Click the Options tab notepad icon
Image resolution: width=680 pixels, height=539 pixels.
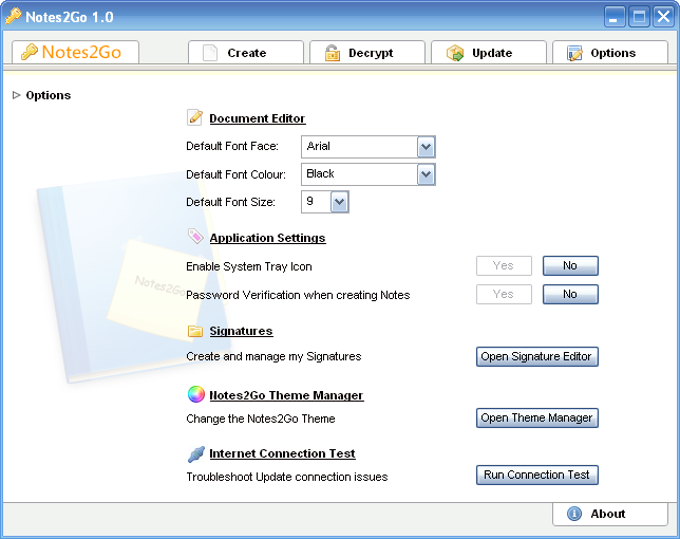point(575,53)
